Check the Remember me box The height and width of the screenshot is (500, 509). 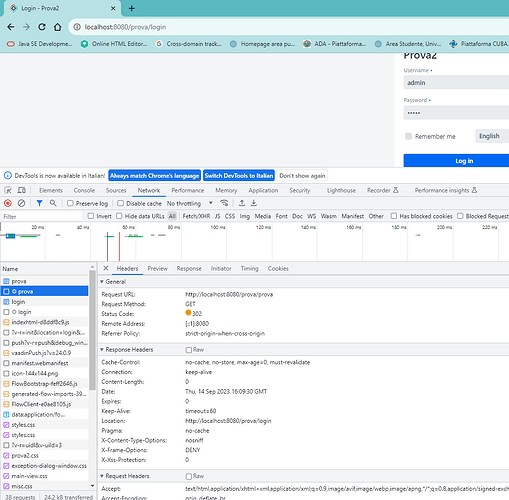point(408,136)
